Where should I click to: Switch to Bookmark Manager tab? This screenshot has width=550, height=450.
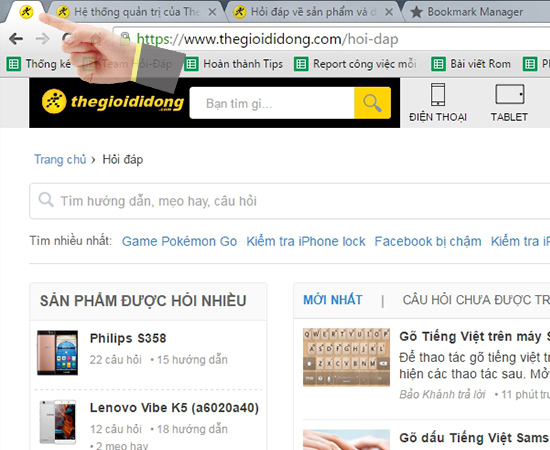click(475, 12)
